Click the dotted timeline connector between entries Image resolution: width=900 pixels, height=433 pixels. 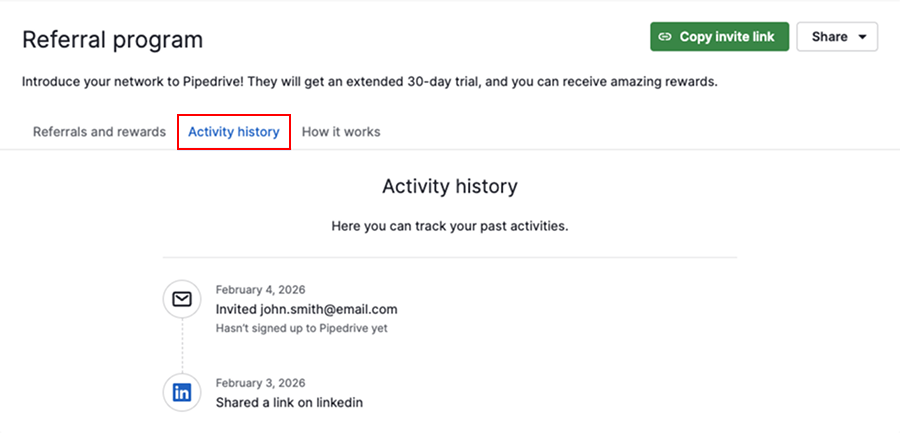[x=182, y=345]
